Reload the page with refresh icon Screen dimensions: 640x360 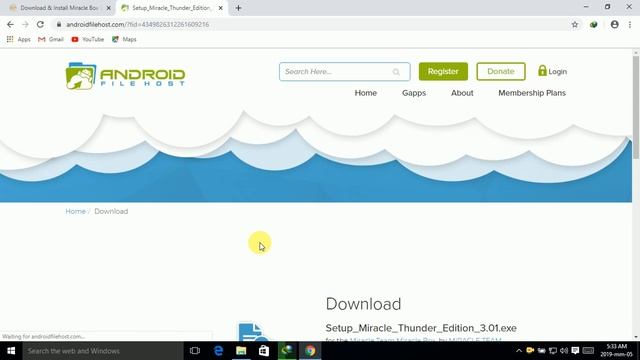40,24
